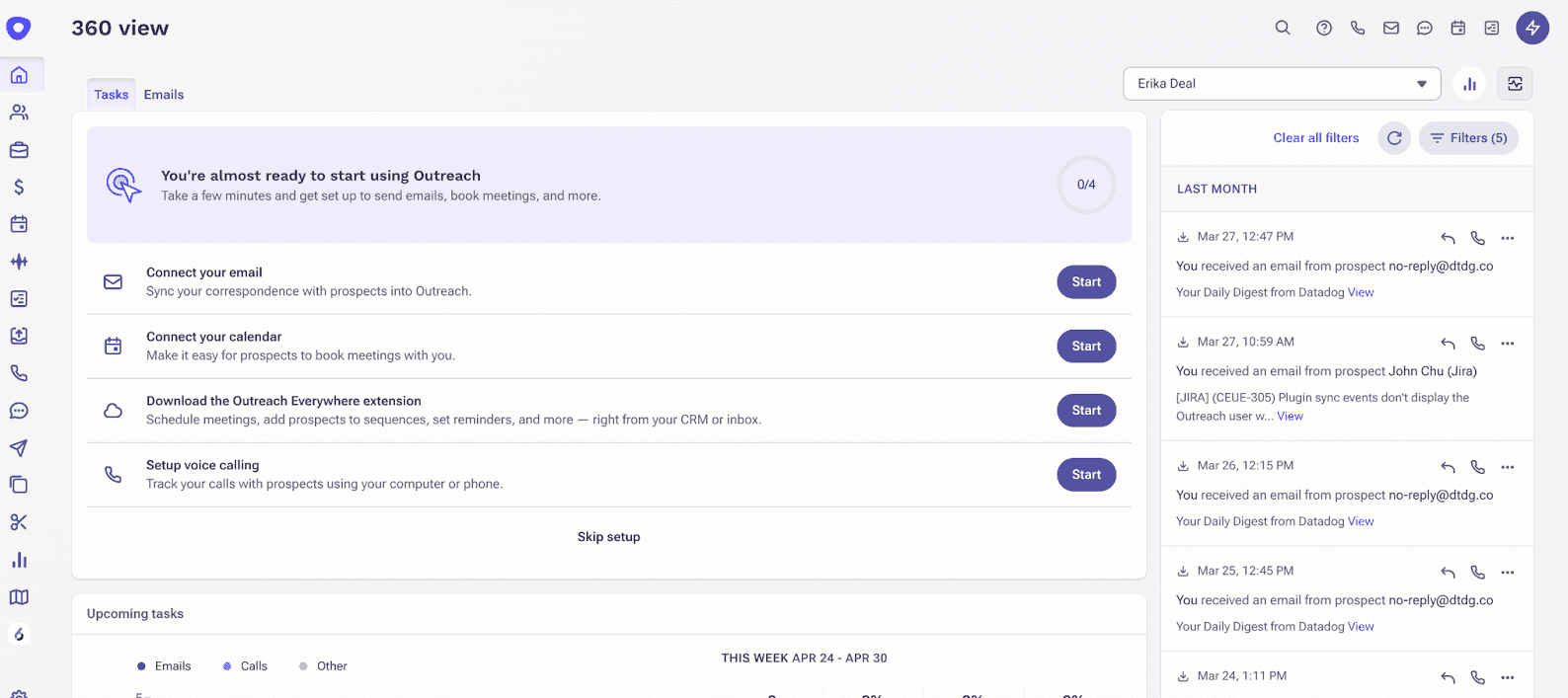Open the ellipsis menu on the John Chu activity
Image resolution: width=1568 pixels, height=698 pixels.
[1507, 344]
